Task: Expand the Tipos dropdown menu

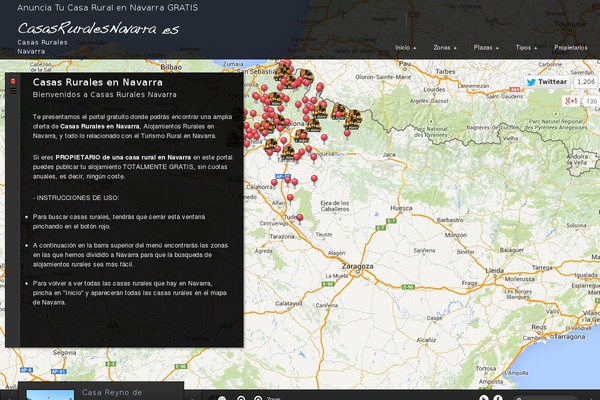Action: pyautogui.click(x=526, y=47)
